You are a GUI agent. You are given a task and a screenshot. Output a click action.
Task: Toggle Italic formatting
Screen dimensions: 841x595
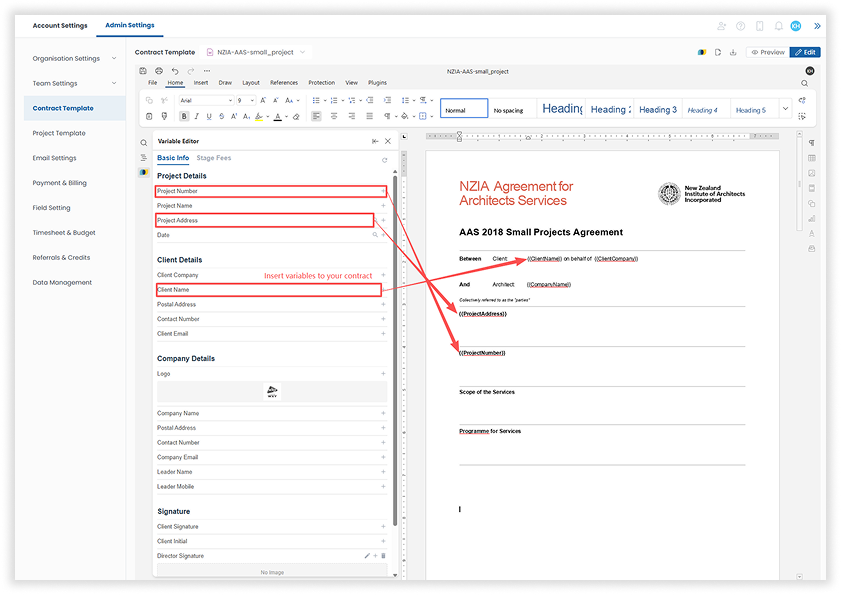pyautogui.click(x=196, y=116)
